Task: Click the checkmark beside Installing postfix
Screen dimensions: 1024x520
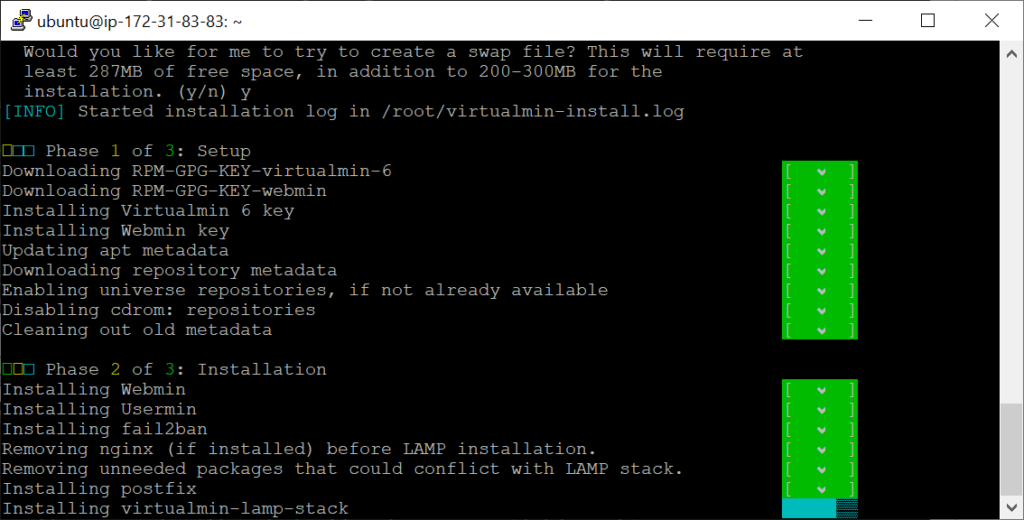Action: tap(820, 489)
